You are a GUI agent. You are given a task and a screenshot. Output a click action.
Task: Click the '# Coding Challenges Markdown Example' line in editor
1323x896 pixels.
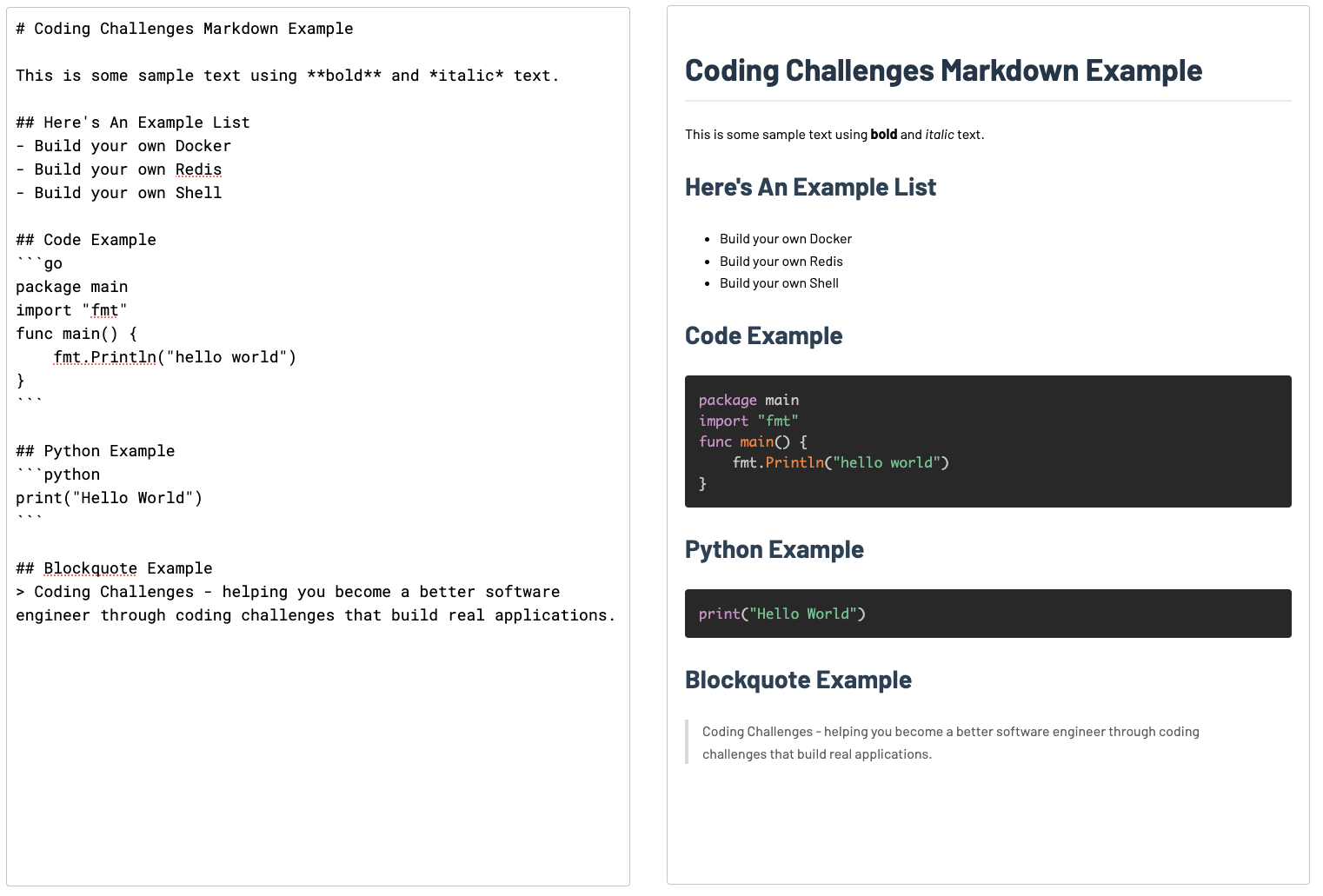pos(184,29)
